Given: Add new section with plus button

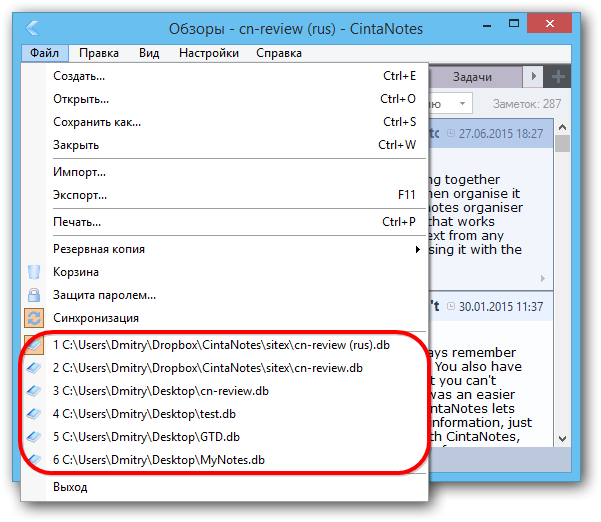Looking at the screenshot, I should 558,77.
